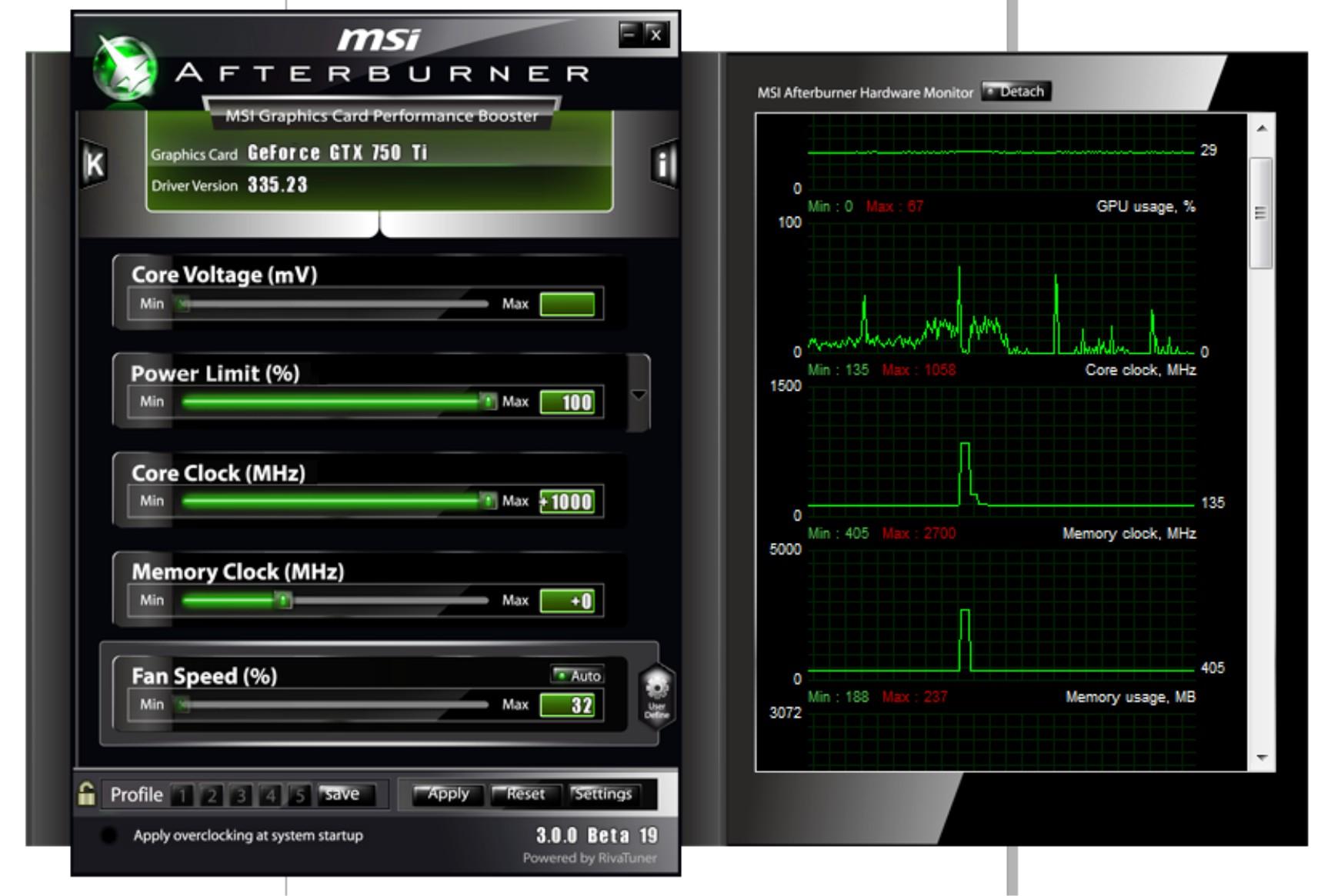This screenshot has height=896, width=1321.
Task: Select profile slot 4
Action: 270,795
